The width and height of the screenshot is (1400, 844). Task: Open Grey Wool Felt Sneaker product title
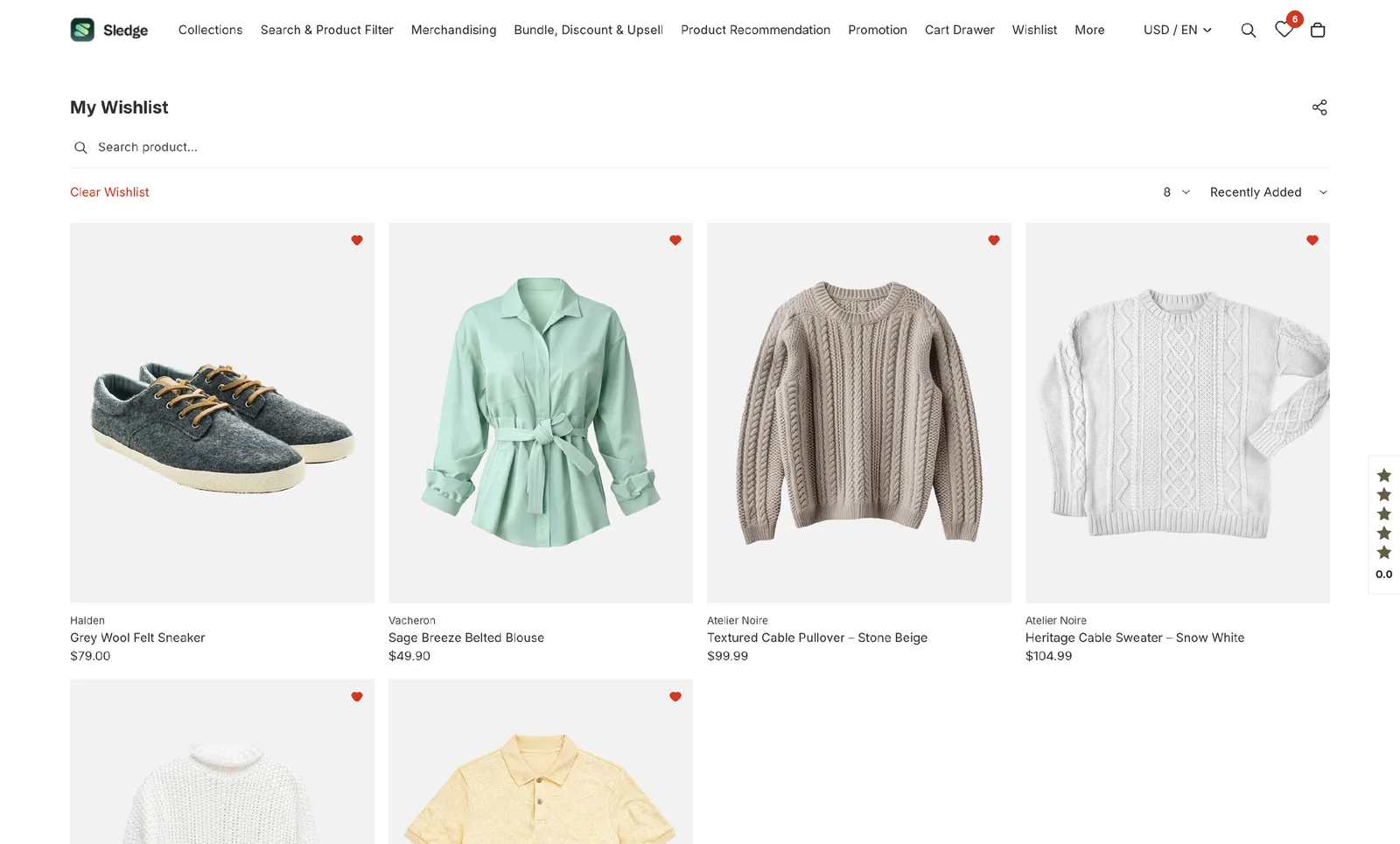point(137,638)
